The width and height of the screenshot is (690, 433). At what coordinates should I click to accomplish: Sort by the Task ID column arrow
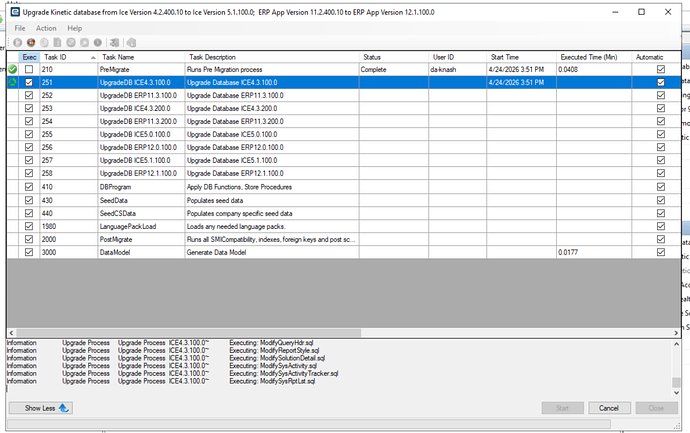pyautogui.click(x=93, y=58)
